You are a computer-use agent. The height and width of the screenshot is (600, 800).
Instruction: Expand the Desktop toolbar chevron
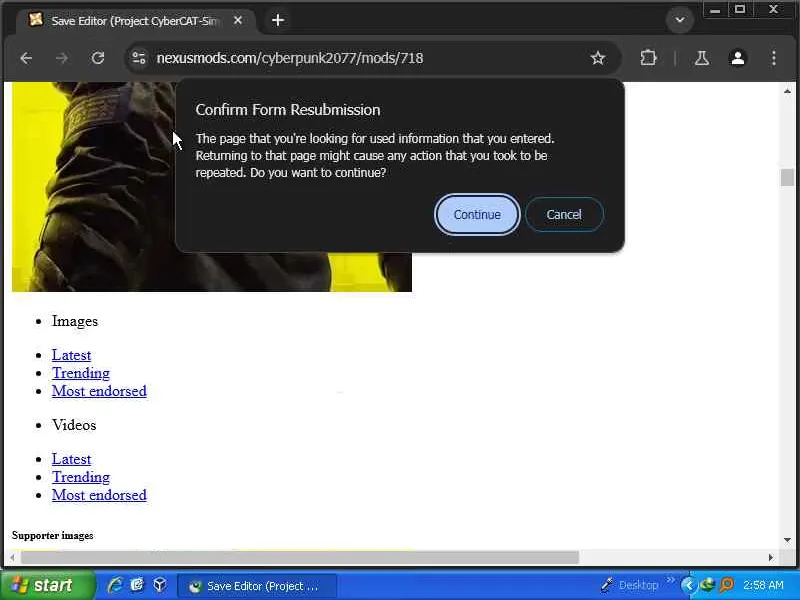click(670, 581)
